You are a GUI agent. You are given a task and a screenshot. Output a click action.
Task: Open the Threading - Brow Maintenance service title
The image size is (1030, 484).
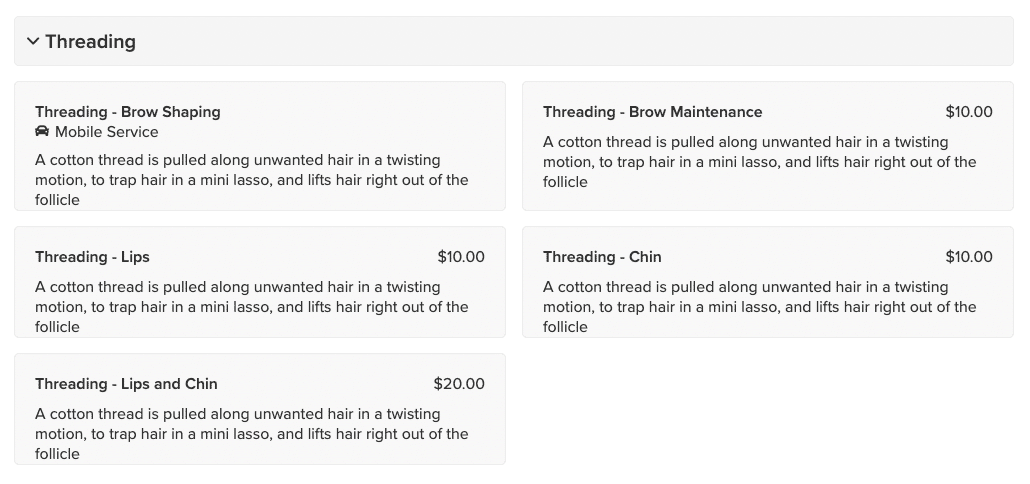(652, 112)
